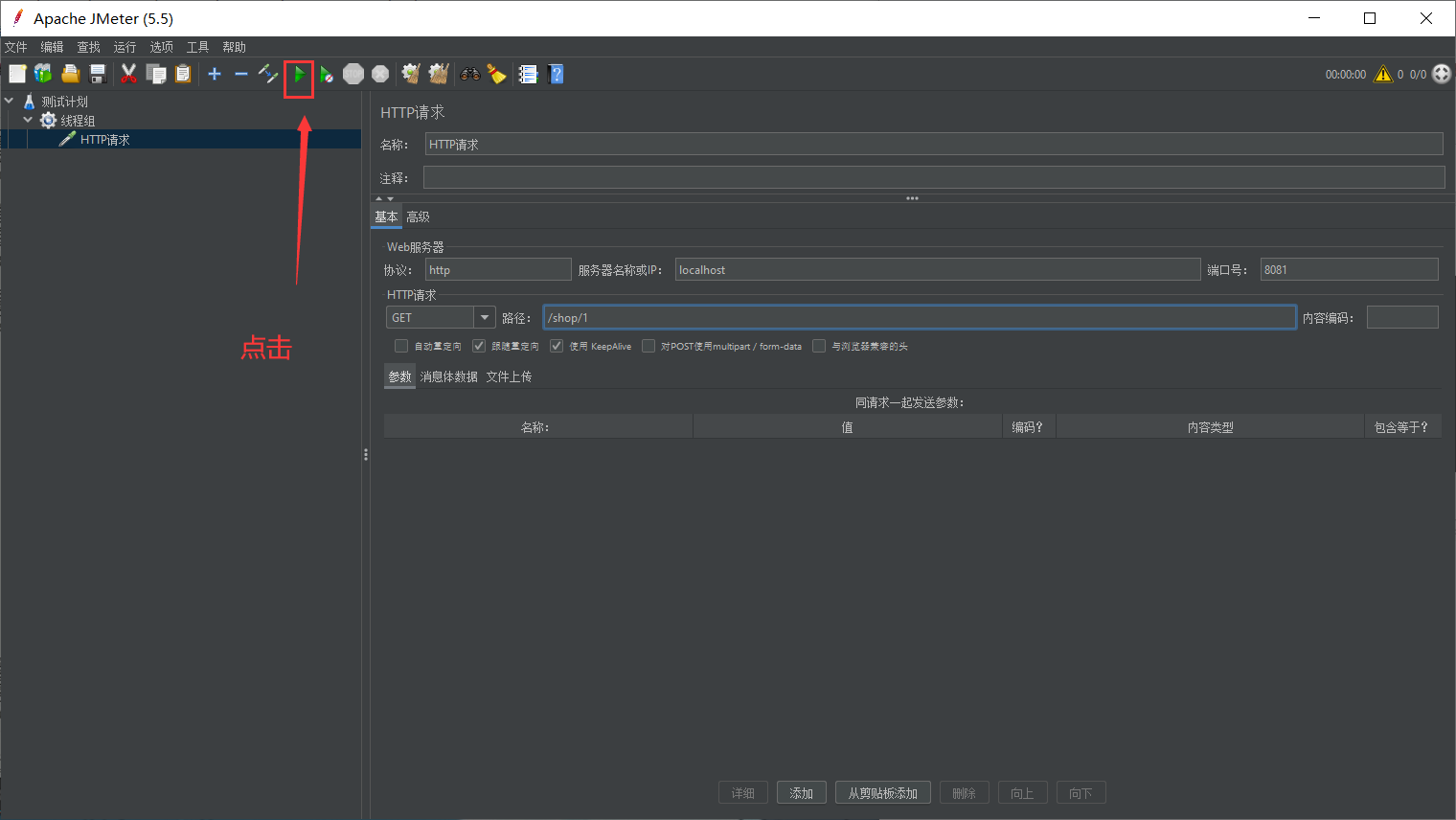
Task: Paste from the clipboard icon
Action: pos(183,74)
